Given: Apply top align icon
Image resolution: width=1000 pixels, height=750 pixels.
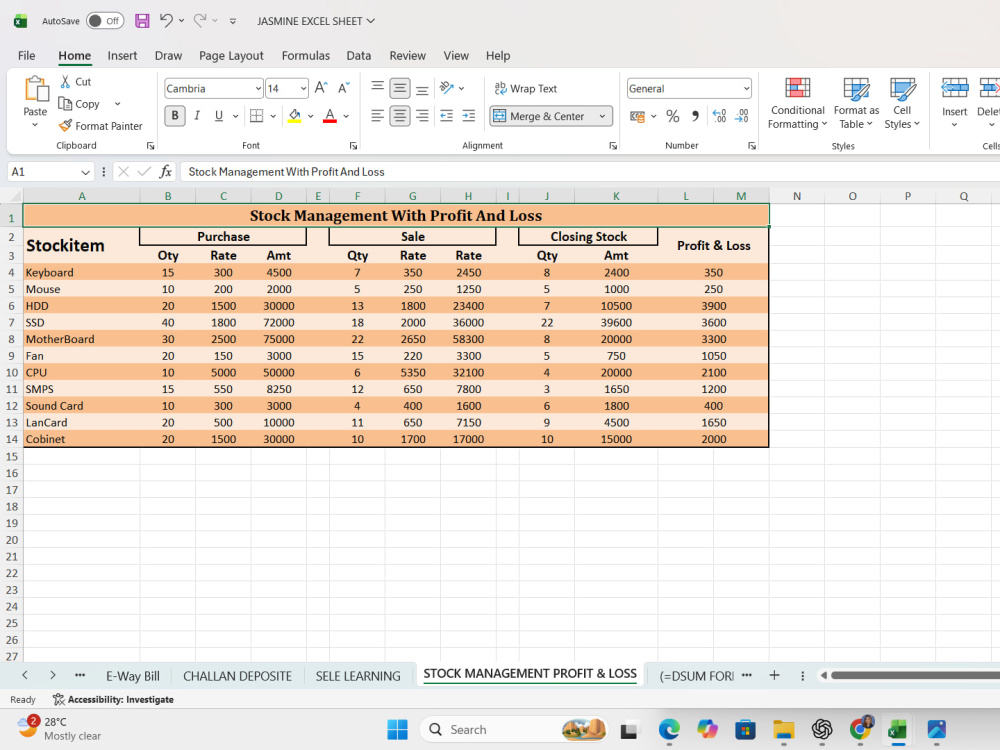Looking at the screenshot, I should pos(378,87).
